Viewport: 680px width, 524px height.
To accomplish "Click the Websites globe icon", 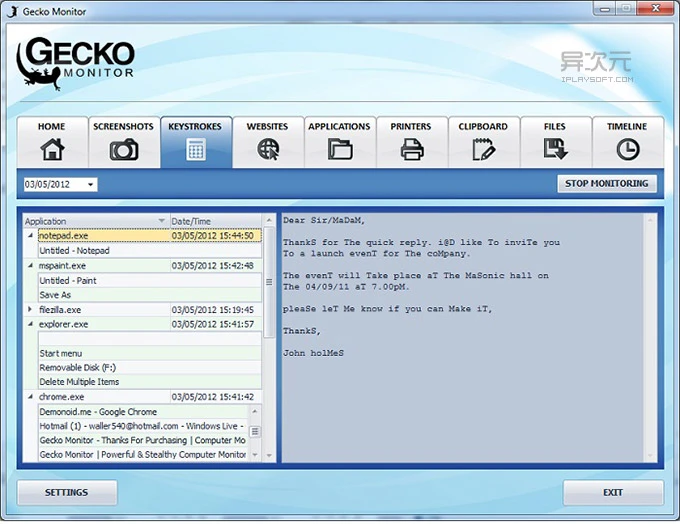I will tap(268, 150).
